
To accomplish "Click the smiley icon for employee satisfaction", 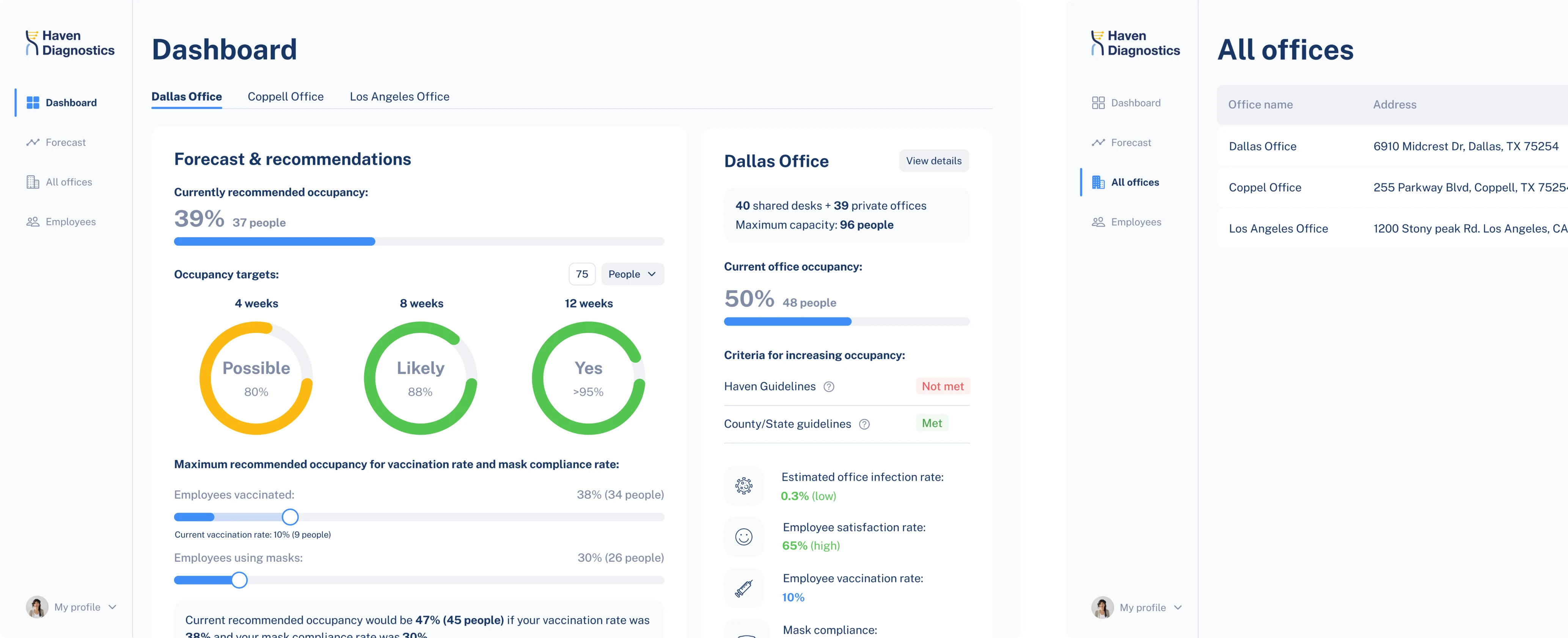I will click(x=743, y=536).
